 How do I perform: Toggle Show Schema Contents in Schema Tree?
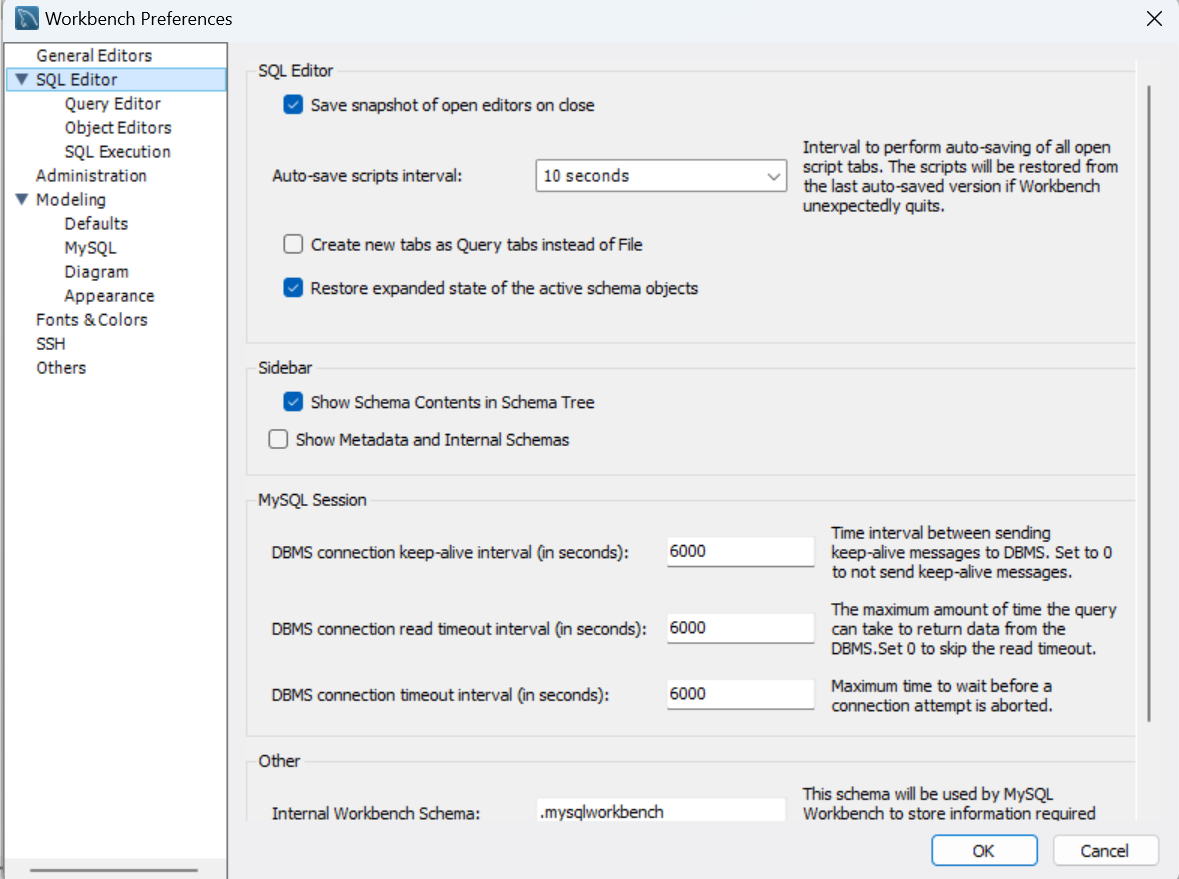293,402
